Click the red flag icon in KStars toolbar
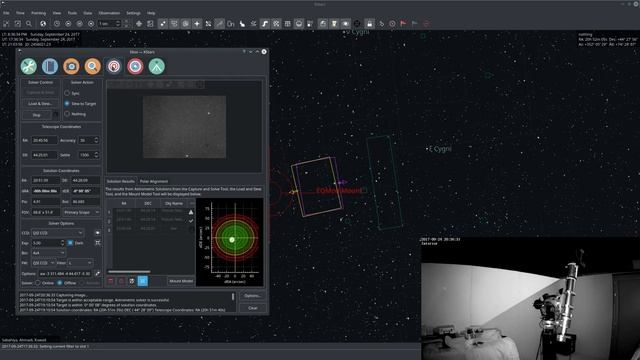The image size is (640, 360). click(403, 24)
